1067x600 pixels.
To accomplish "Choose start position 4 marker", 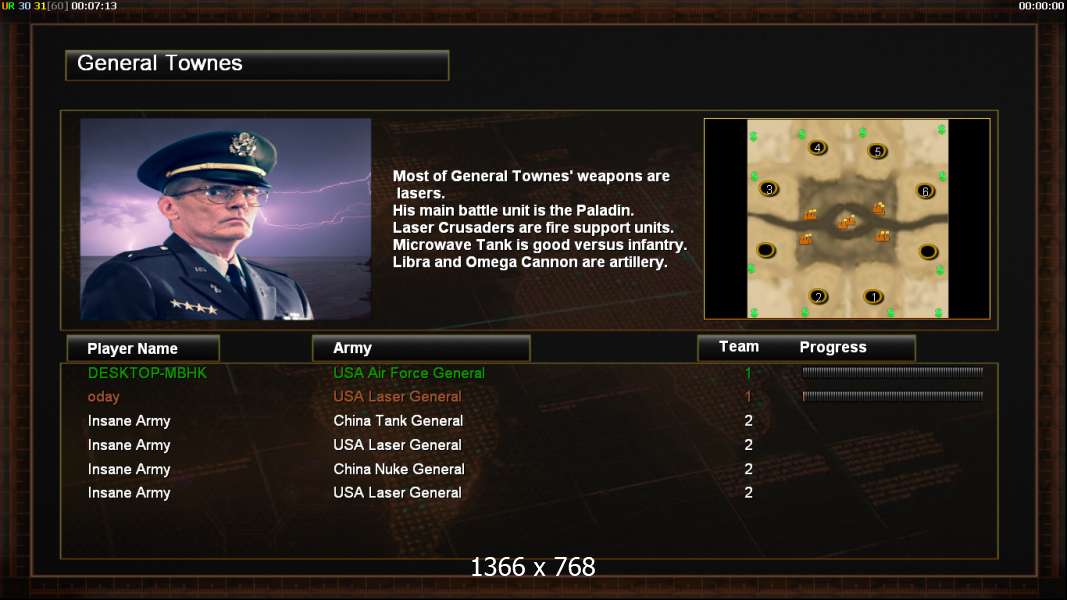I will coord(817,148).
